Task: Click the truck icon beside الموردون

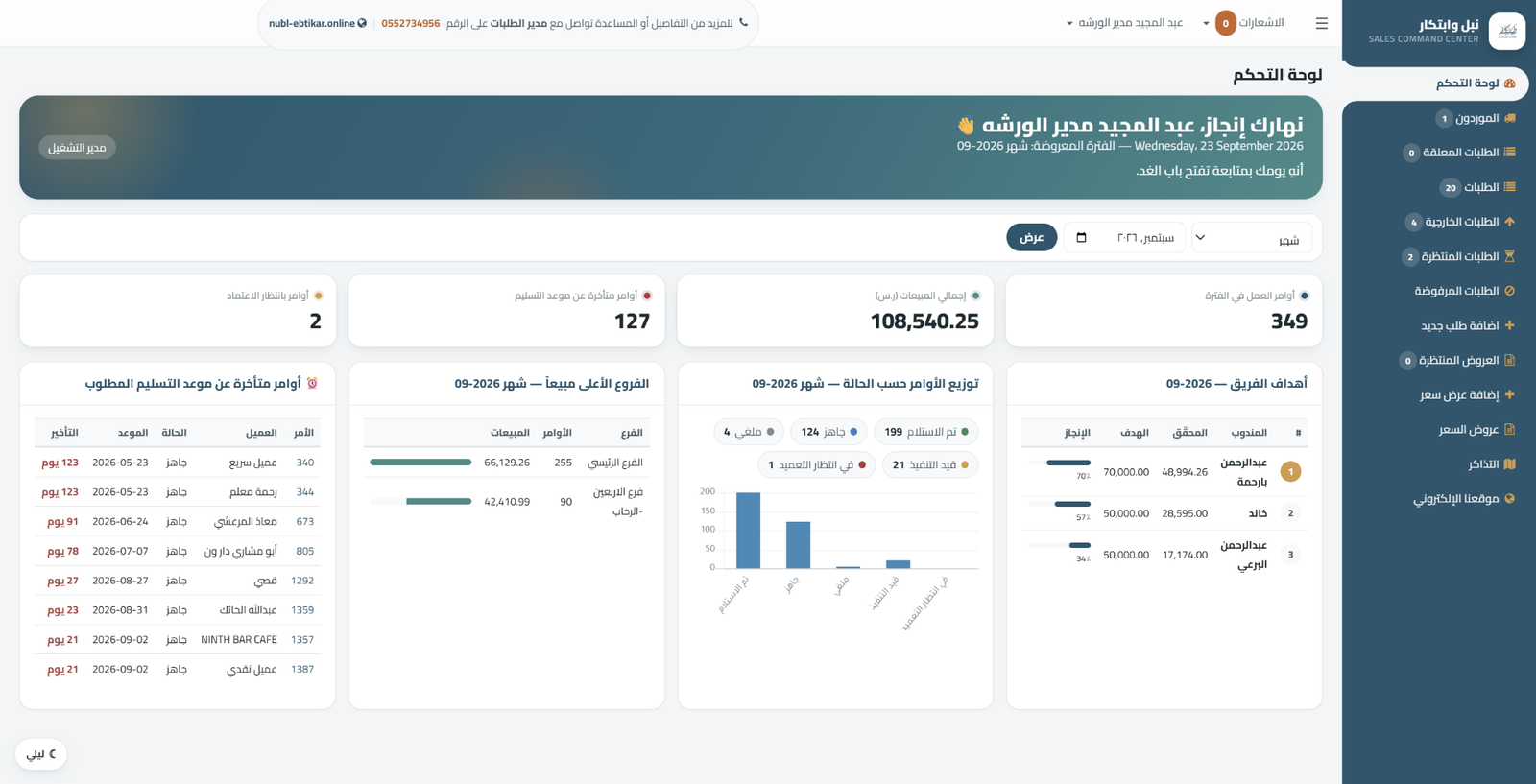Action: [1510, 118]
